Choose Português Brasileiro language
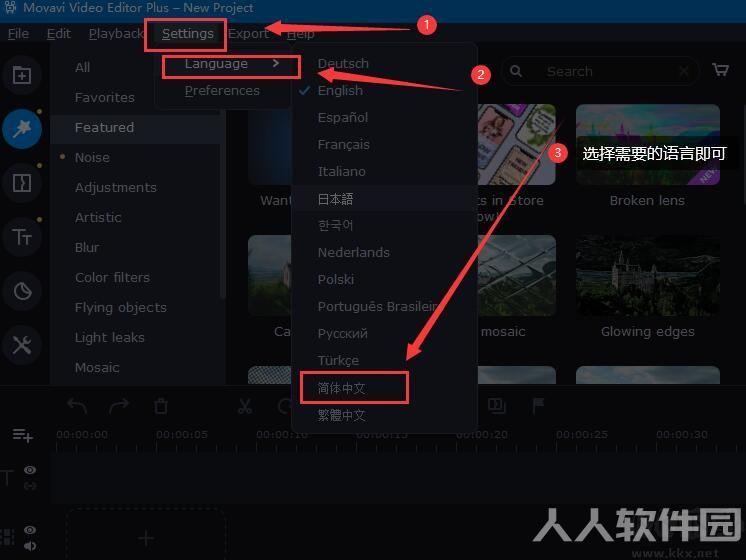The image size is (746, 560). [x=384, y=306]
